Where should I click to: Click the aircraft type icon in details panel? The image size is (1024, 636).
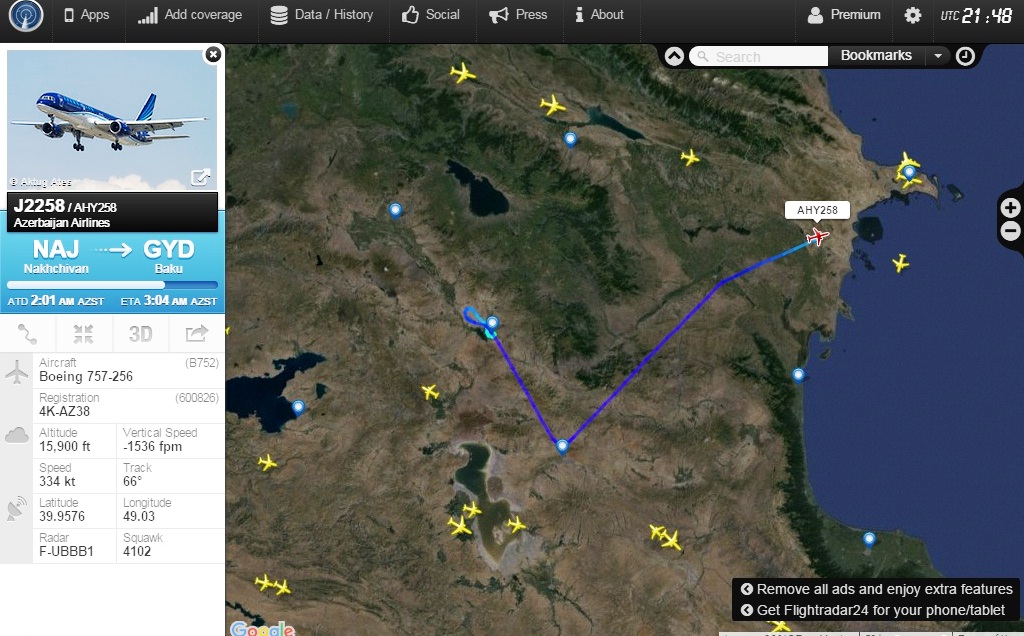16,372
